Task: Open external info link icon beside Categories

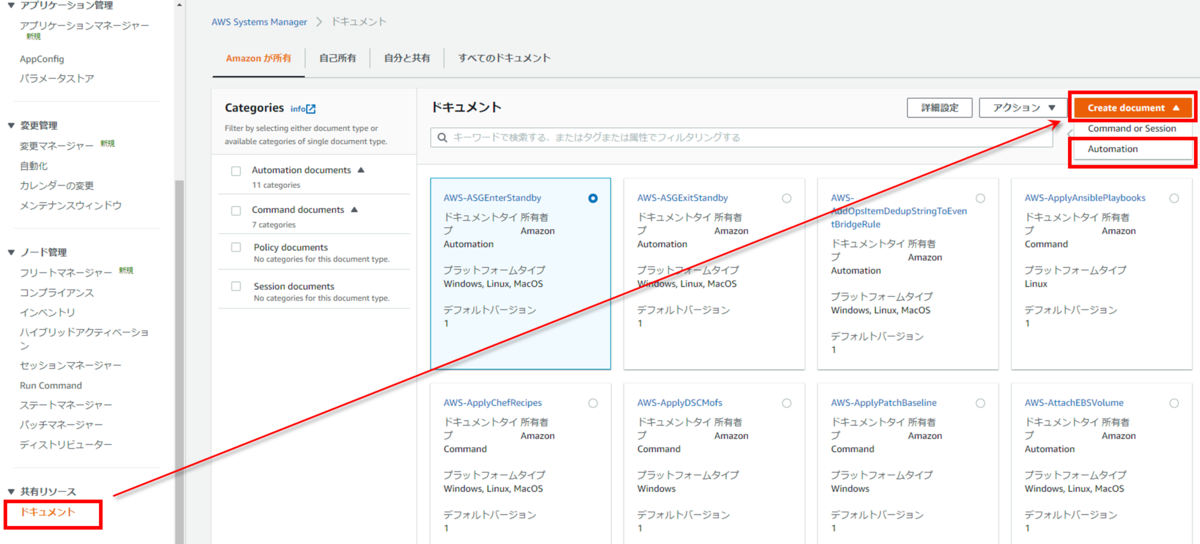Action: tap(311, 109)
